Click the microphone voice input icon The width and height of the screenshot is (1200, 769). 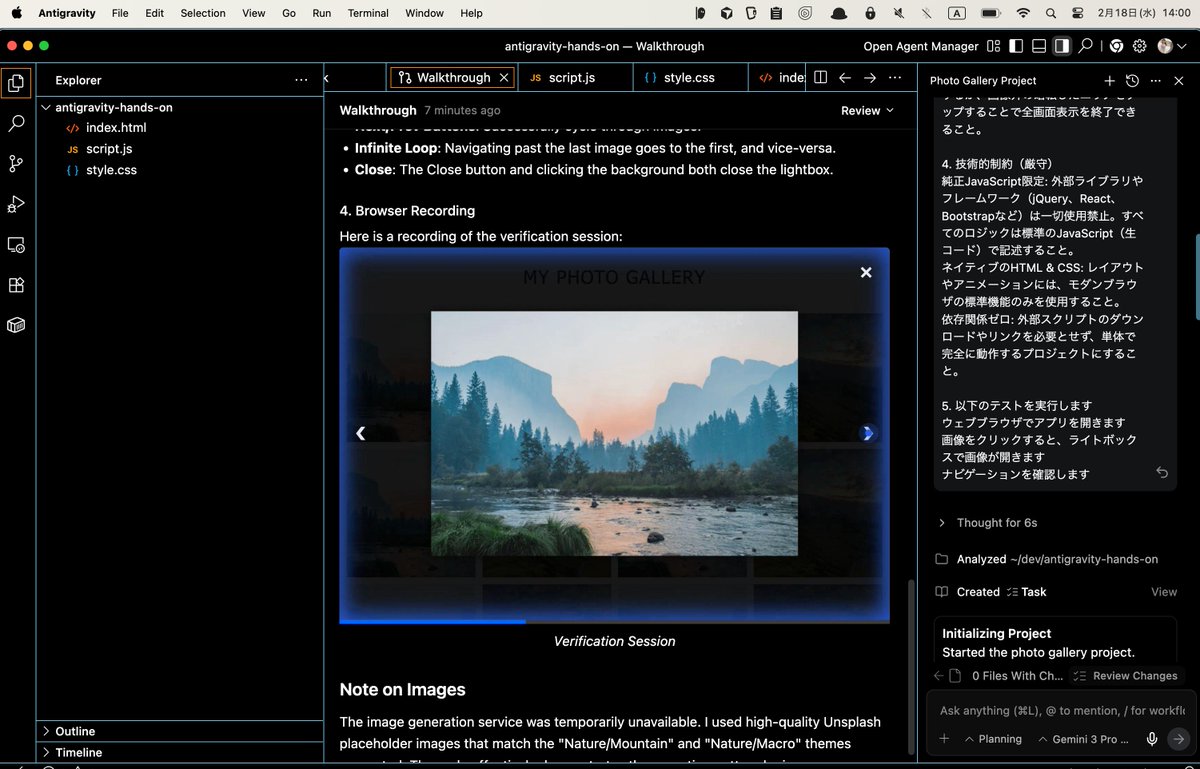1152,739
